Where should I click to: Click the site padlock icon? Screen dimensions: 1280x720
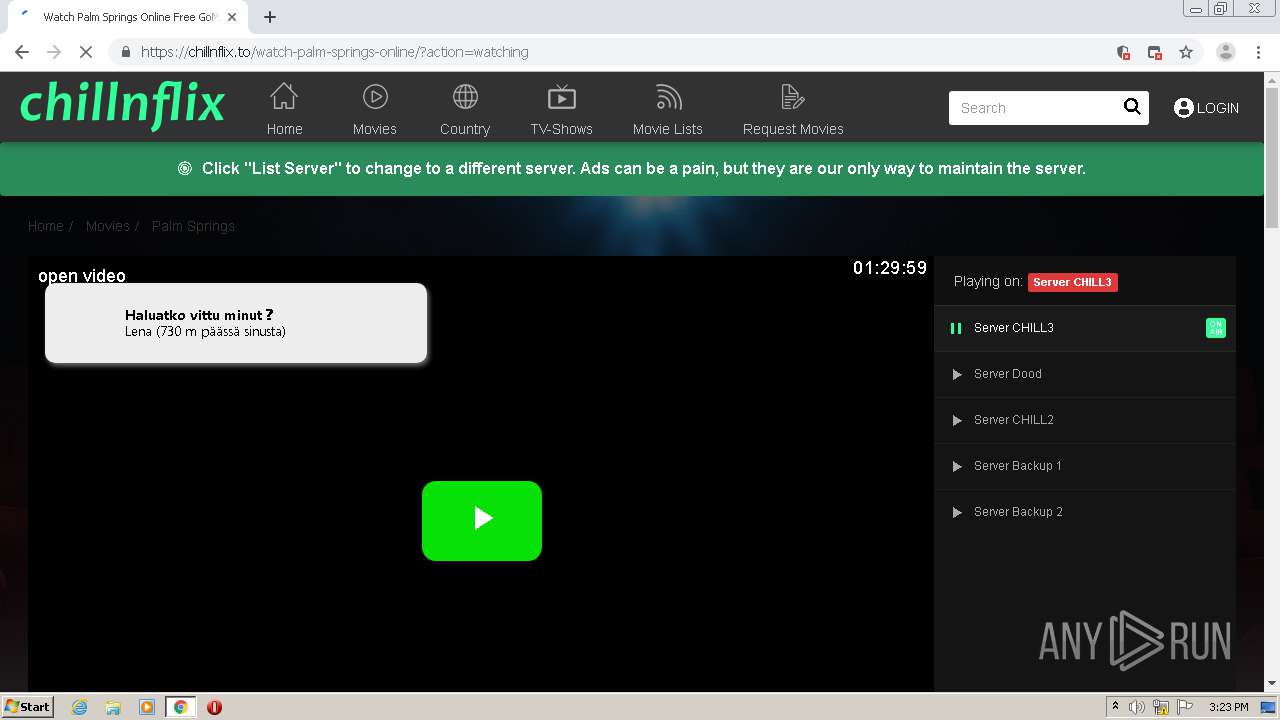[x=125, y=52]
